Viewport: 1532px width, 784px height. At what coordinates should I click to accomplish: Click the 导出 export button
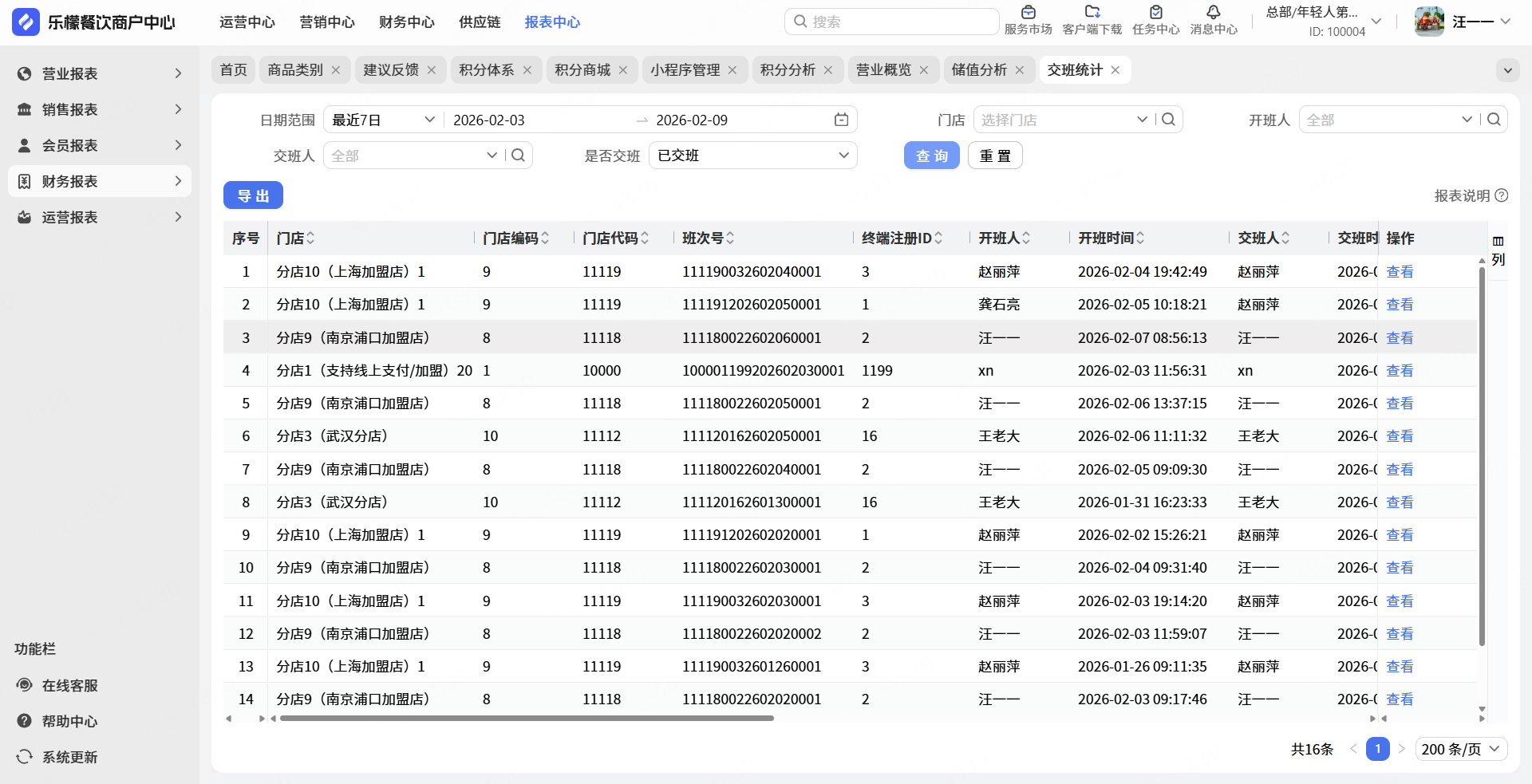253,195
